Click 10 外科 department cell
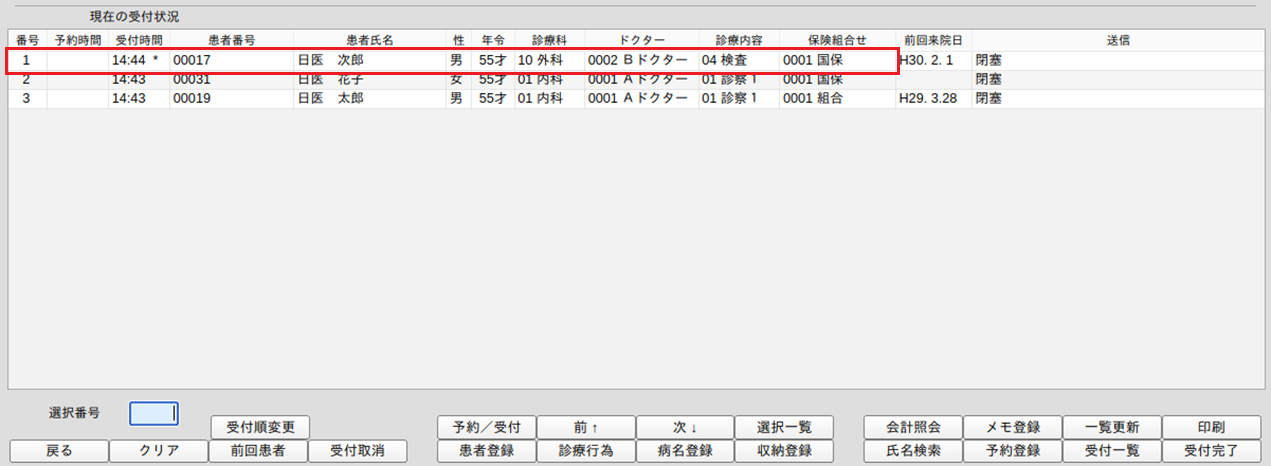 pyautogui.click(x=540, y=60)
